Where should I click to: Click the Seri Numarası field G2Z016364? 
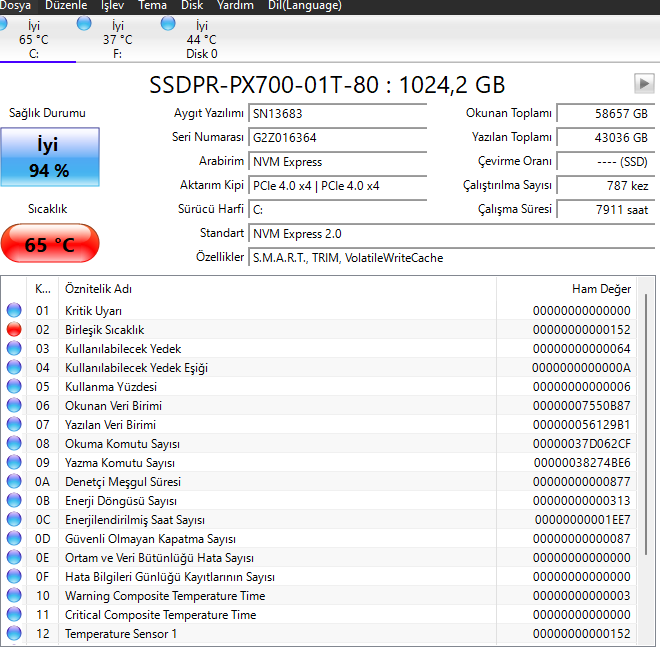pos(338,138)
